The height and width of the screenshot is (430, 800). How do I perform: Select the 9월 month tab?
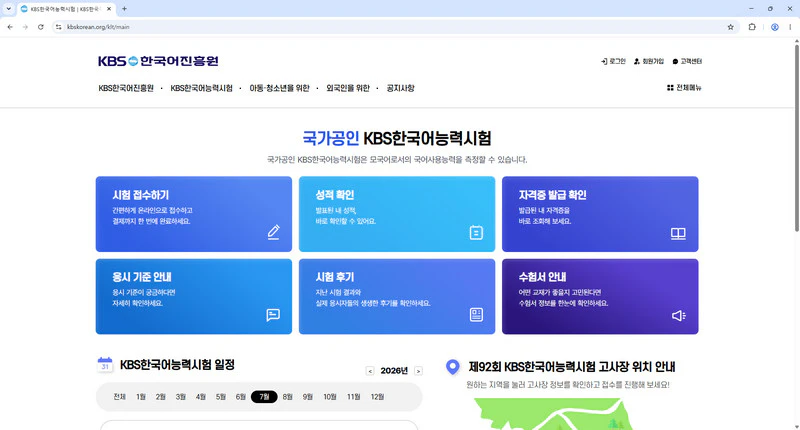click(x=307, y=397)
